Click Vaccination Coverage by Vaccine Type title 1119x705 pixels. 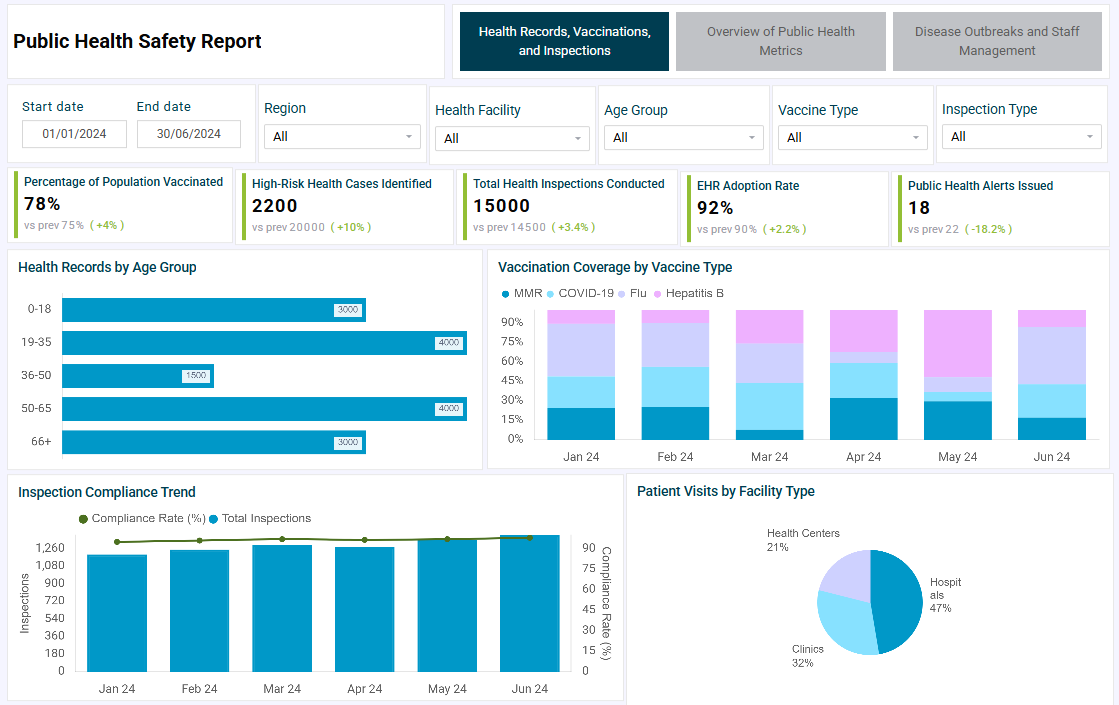coord(615,268)
